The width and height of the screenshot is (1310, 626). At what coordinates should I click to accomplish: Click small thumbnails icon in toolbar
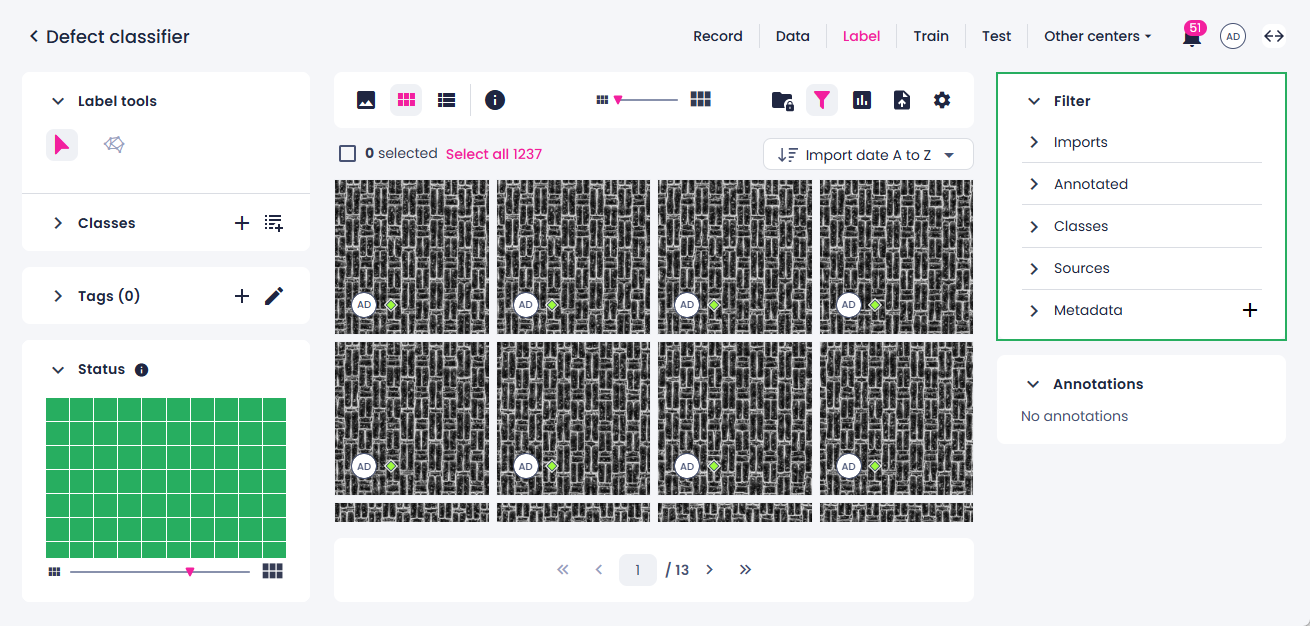602,100
